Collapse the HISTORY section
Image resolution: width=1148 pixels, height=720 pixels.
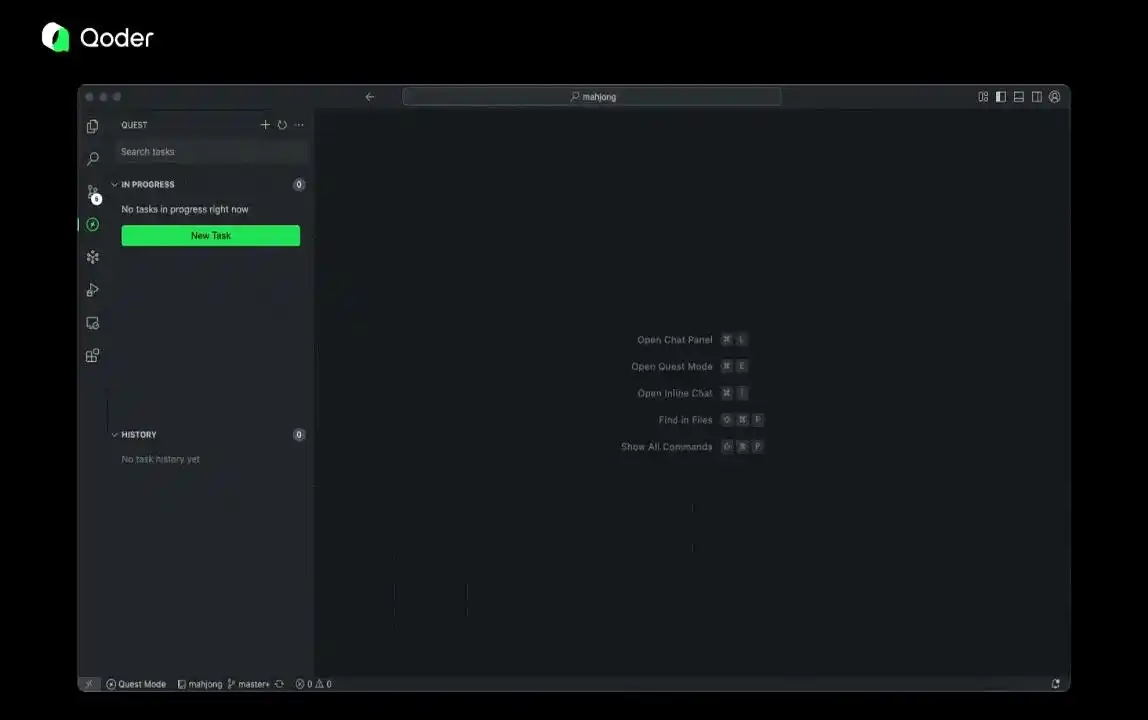pos(115,435)
